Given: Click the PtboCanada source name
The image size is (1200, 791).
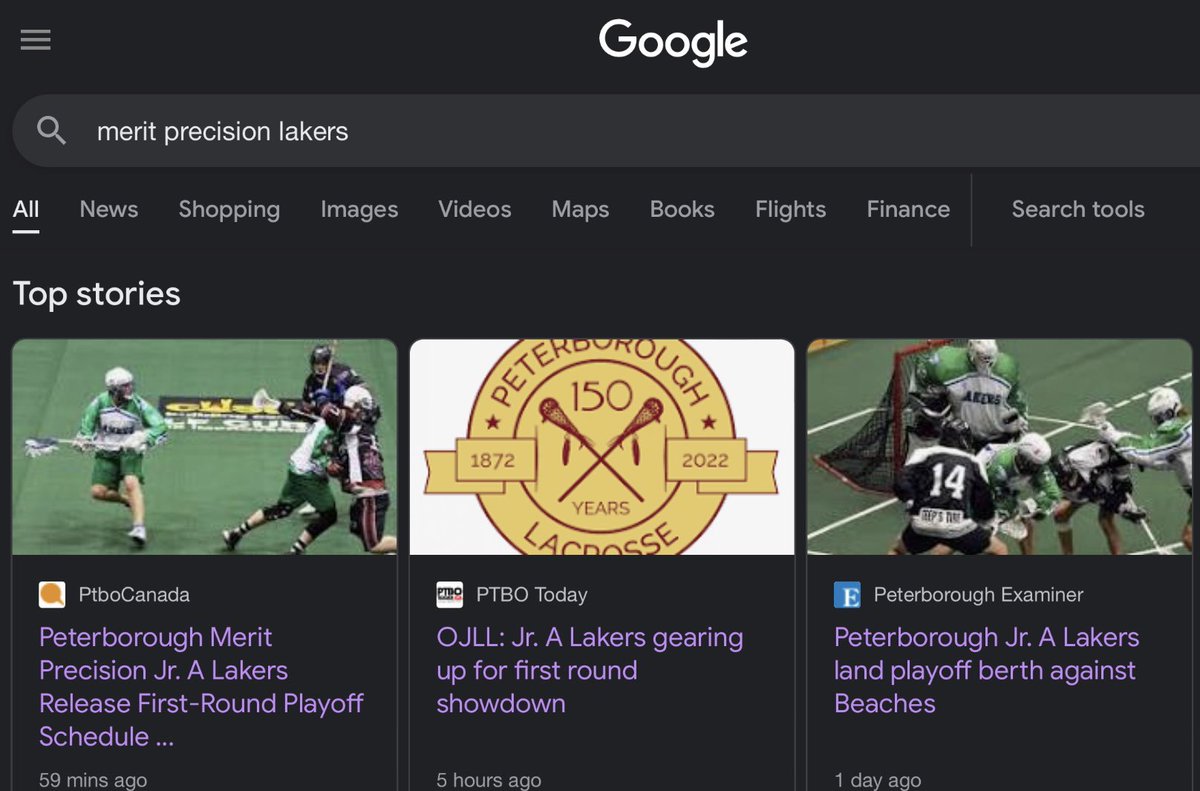Looking at the screenshot, I should (134, 595).
